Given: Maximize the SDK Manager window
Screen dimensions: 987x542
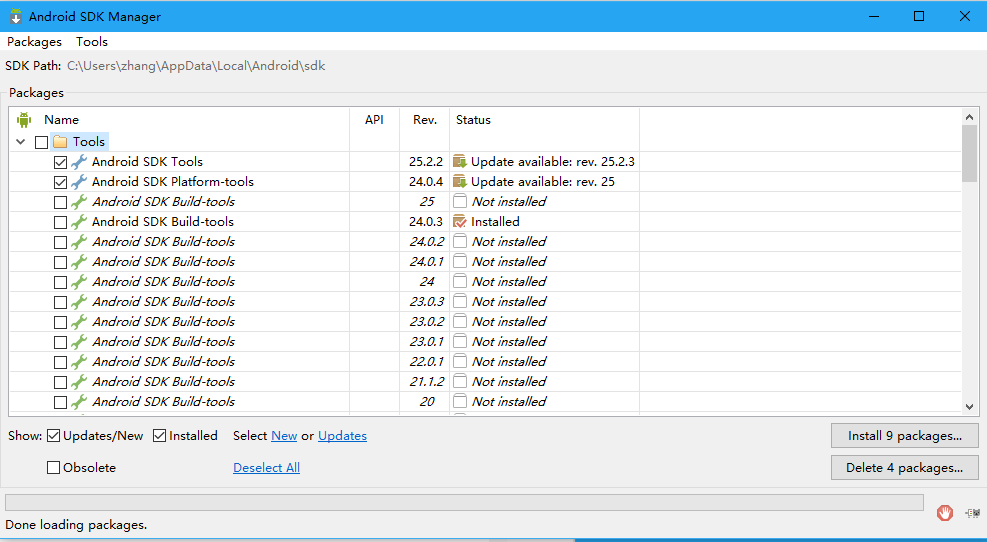Looking at the screenshot, I should click(919, 16).
